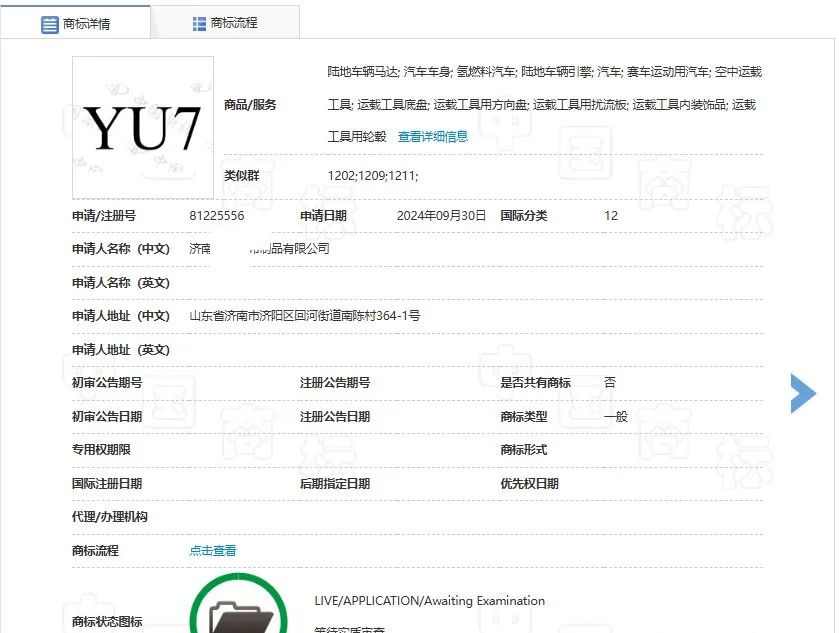Click the 商标形式 label
Viewport: 839px width, 633px height.
click(x=524, y=449)
